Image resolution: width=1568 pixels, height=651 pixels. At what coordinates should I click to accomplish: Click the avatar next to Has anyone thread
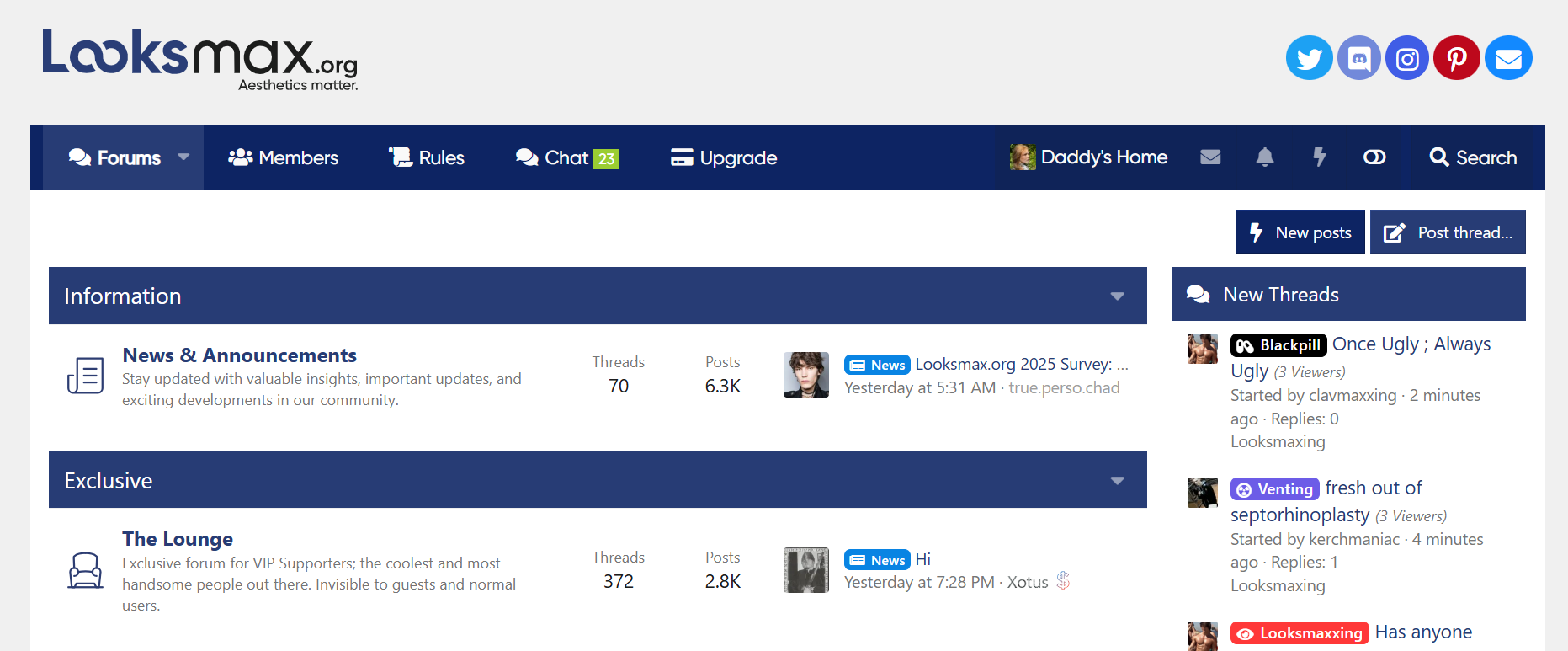tap(1203, 636)
